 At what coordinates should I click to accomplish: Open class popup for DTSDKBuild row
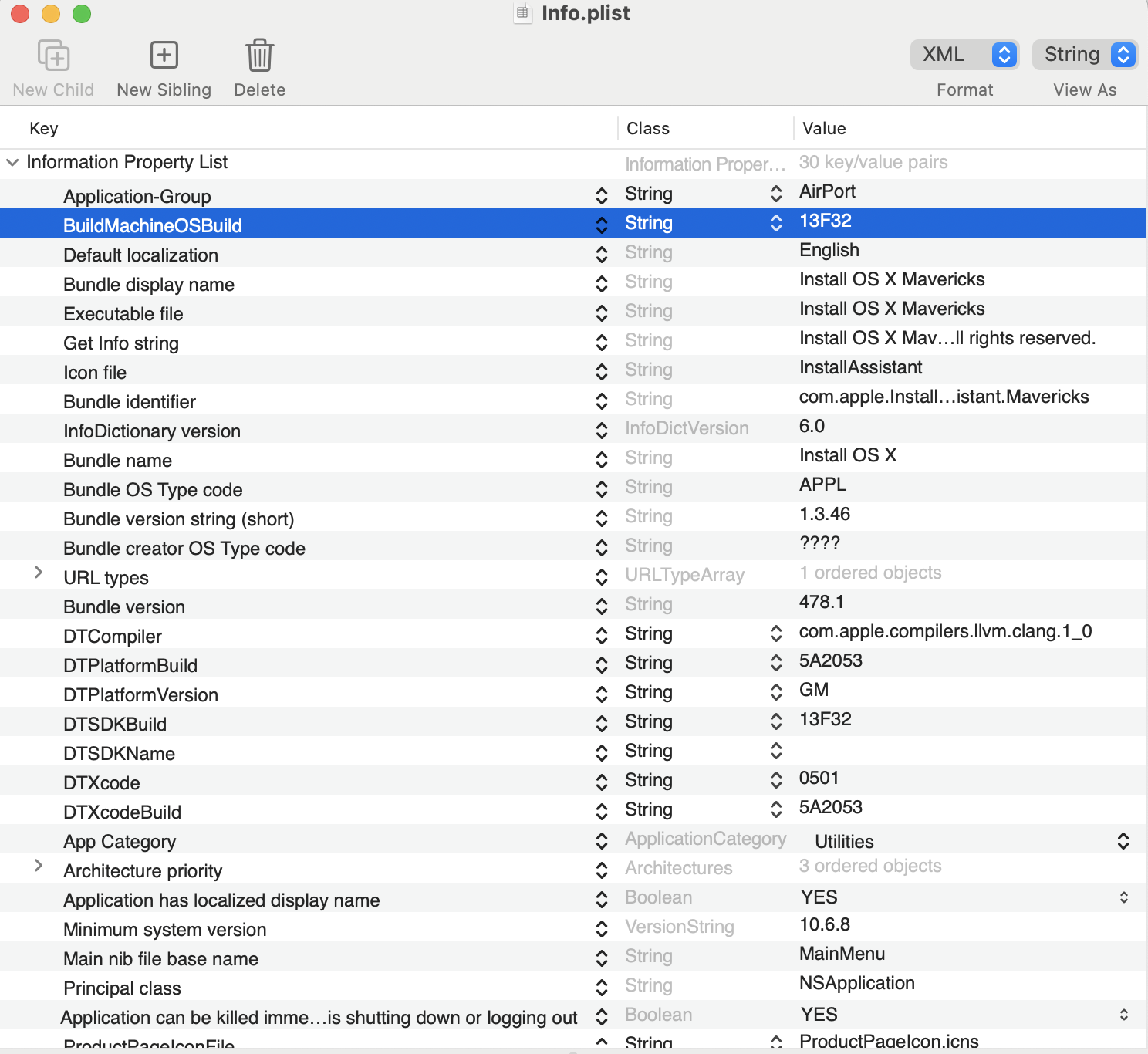(x=776, y=721)
